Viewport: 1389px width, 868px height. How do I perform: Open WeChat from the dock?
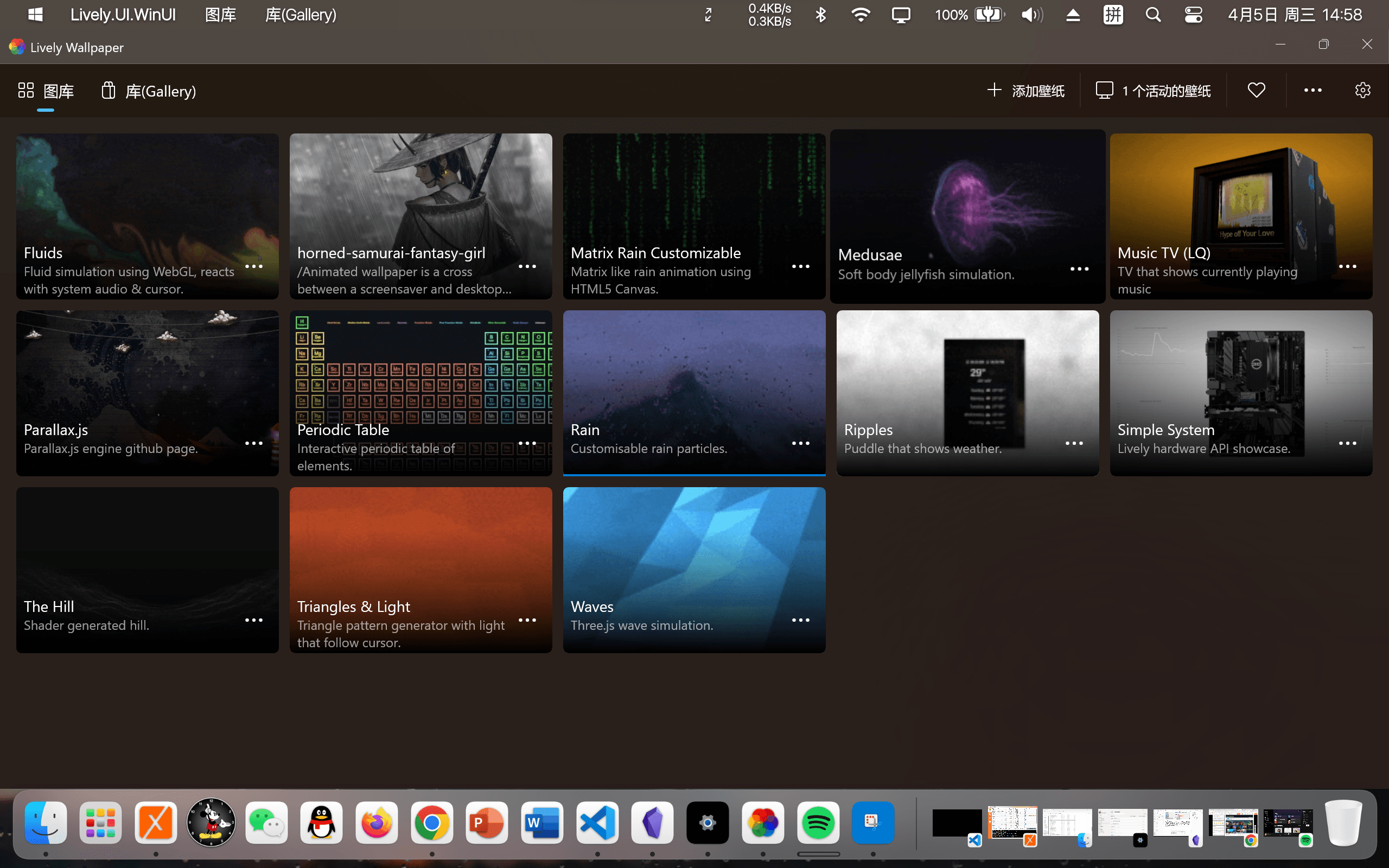(266, 822)
